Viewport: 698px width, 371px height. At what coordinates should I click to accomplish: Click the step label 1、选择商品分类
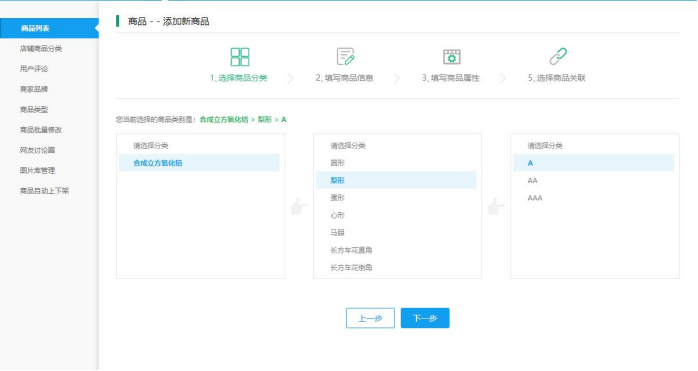click(239, 78)
